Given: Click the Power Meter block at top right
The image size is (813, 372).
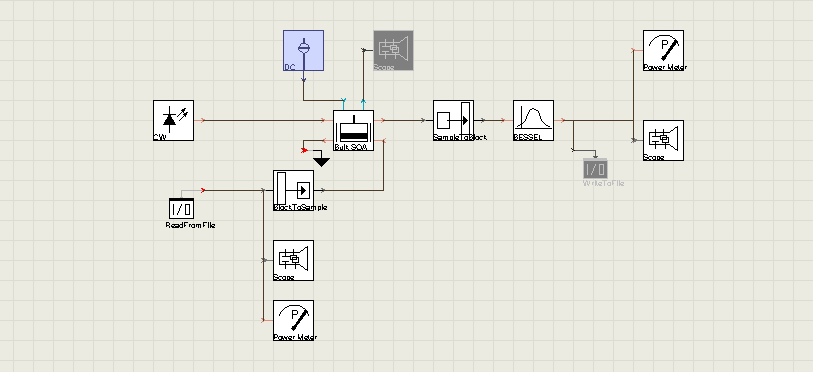Looking at the screenshot, I should point(663,50).
